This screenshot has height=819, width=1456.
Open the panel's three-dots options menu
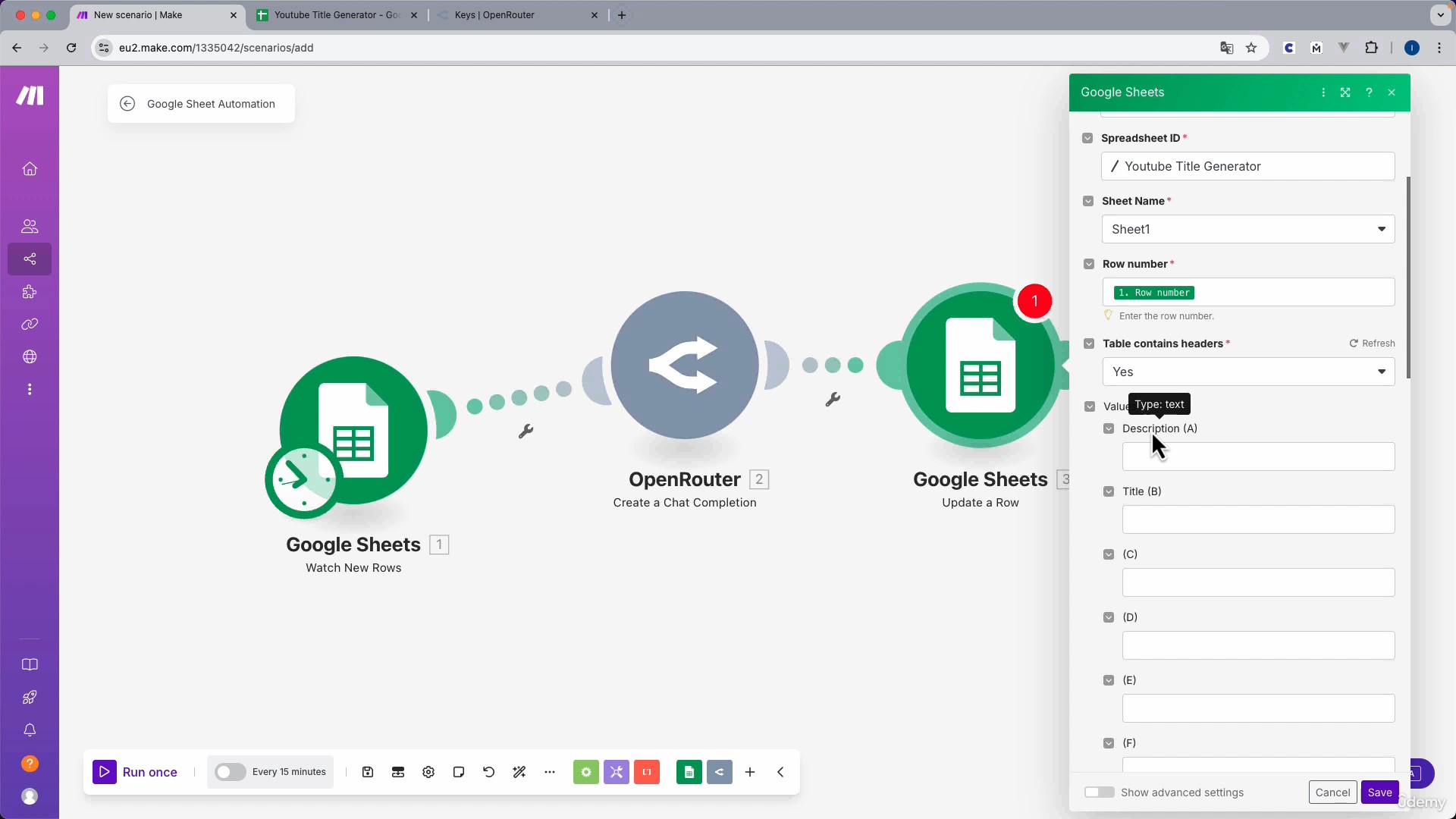pos(1323,93)
